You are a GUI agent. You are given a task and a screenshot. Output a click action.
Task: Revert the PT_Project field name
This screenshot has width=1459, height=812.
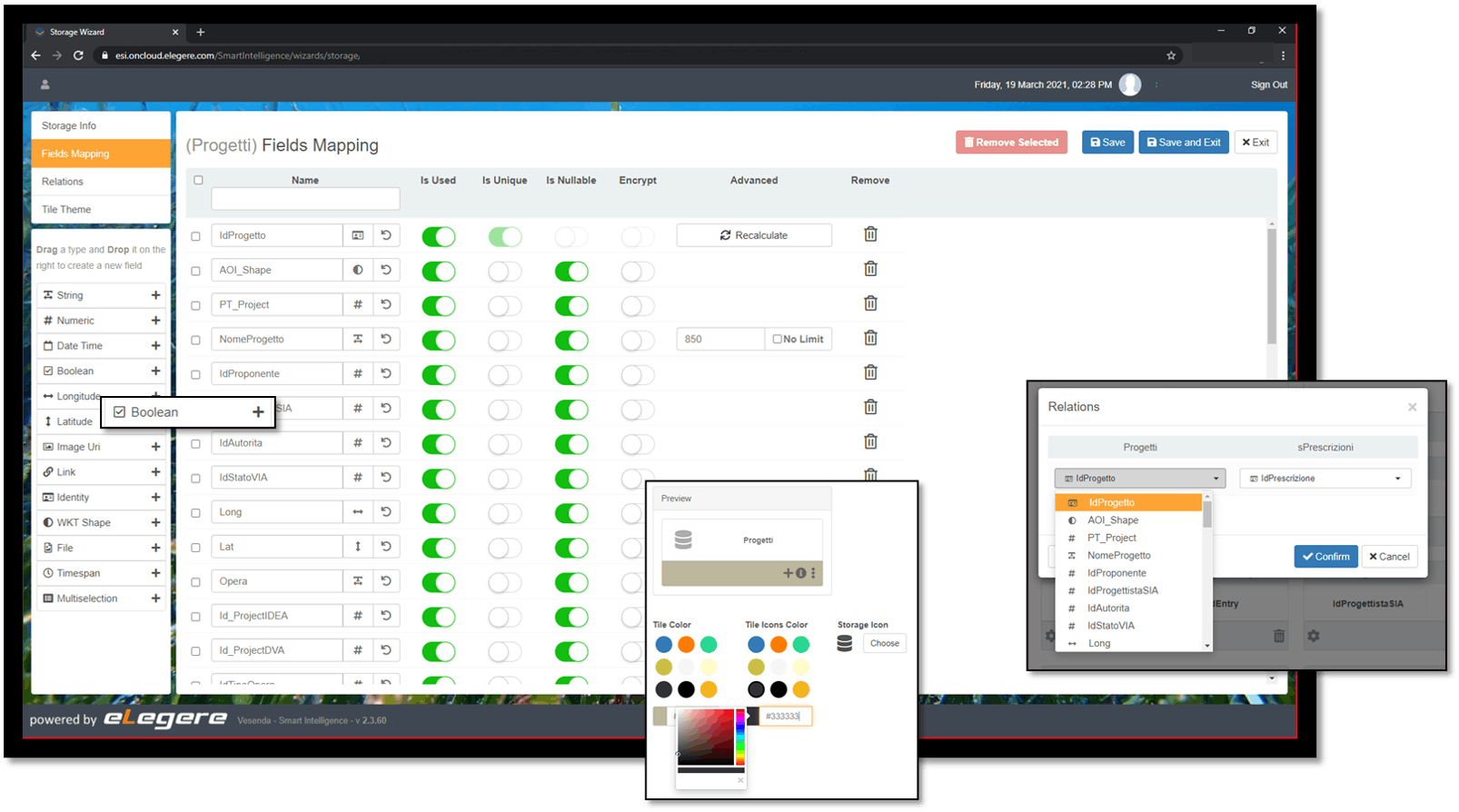[x=386, y=304]
